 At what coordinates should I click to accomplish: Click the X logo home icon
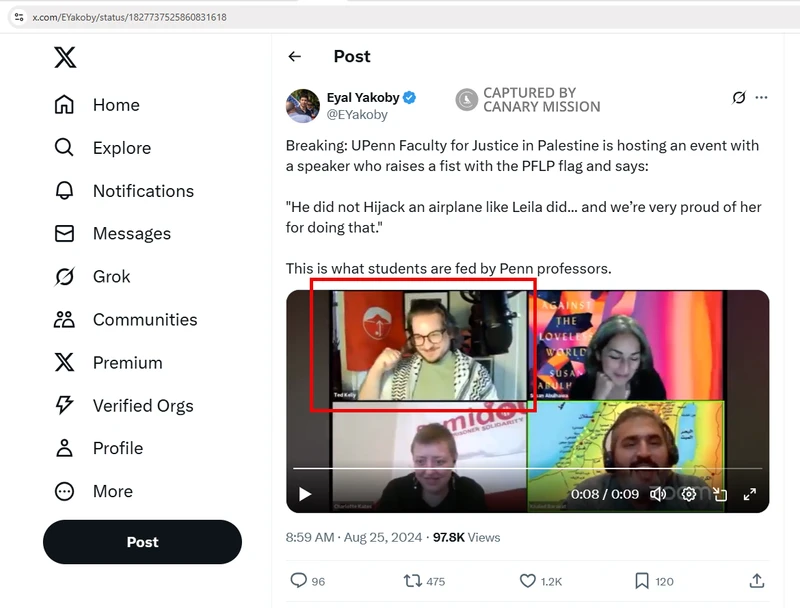coord(65,58)
